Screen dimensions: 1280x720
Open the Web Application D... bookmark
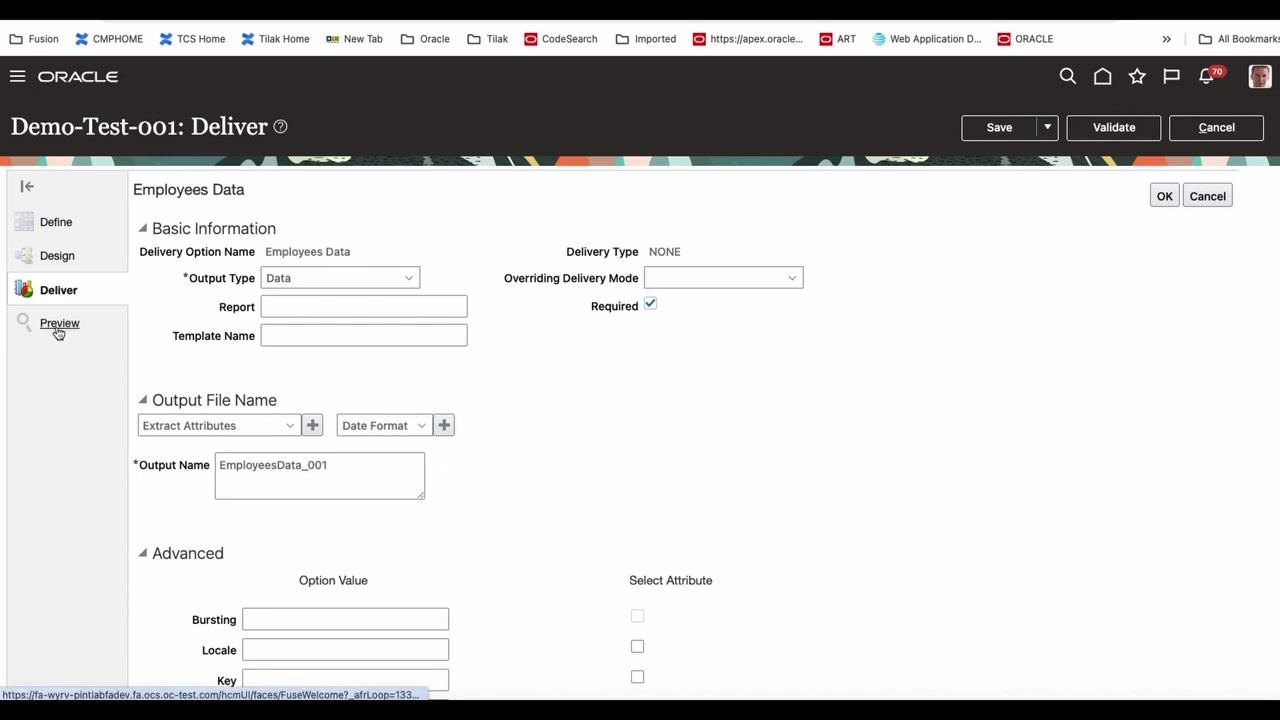[x=927, y=39]
